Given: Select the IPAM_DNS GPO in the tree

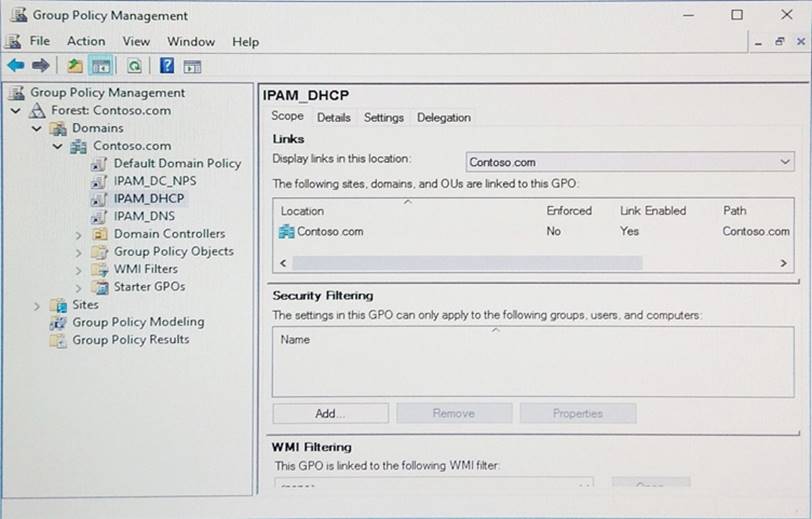Looking at the screenshot, I should pos(144,216).
